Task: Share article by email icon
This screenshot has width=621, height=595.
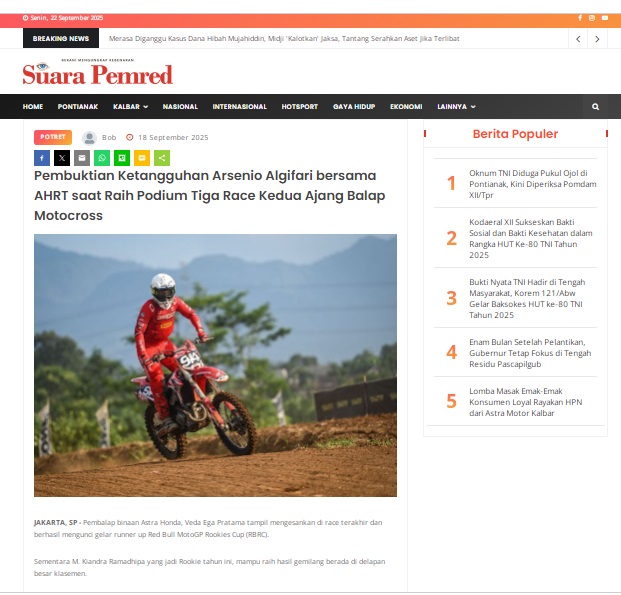Action: [82, 158]
